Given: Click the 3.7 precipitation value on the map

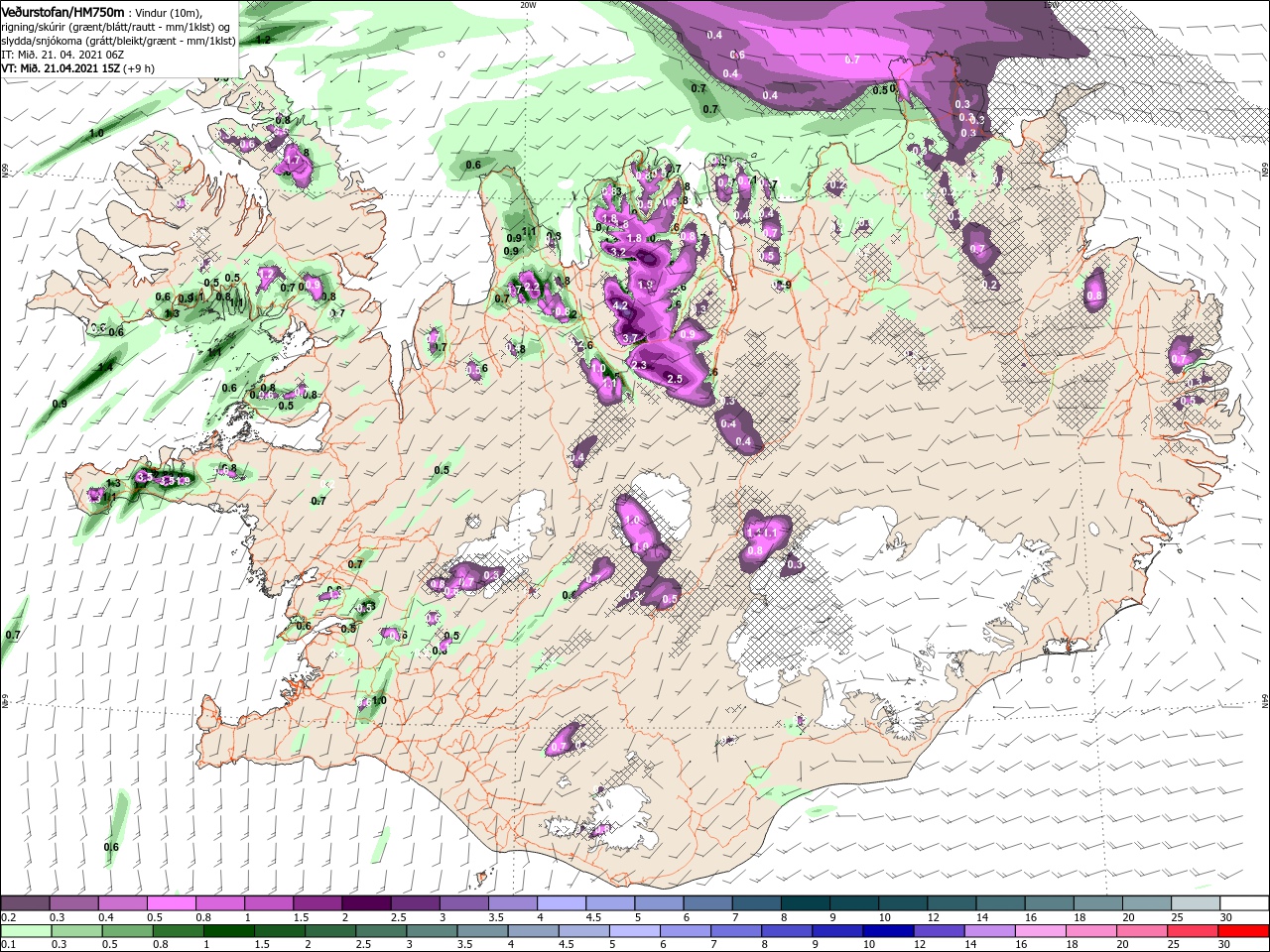Looking at the screenshot, I should 629,338.
